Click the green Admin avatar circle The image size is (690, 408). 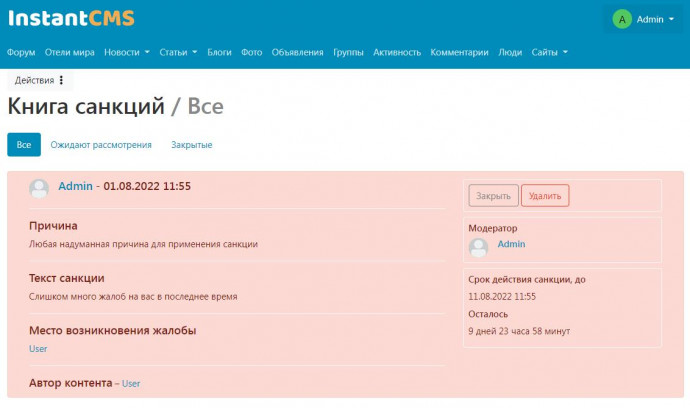coord(622,19)
